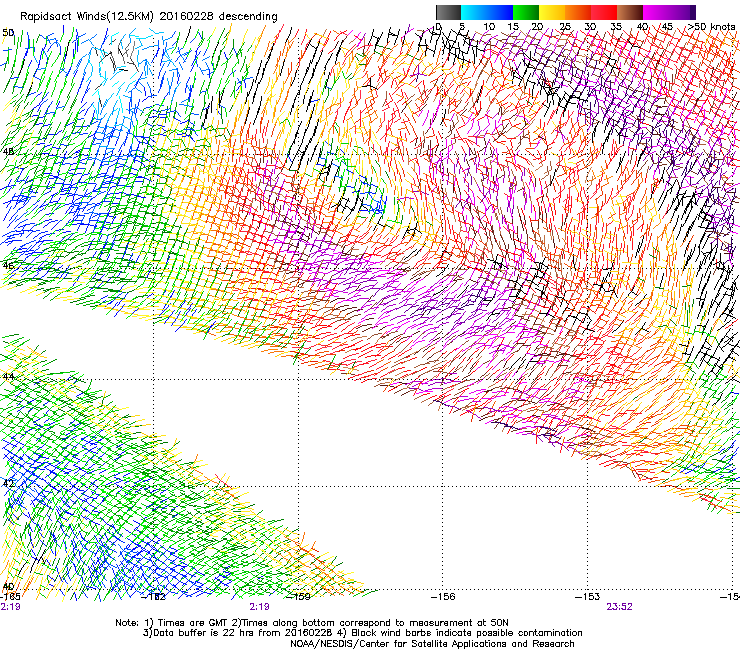Viewport: 740px width, 650px height.
Task: Click the brown 35-40 knots color swatch
Action: pos(630,12)
